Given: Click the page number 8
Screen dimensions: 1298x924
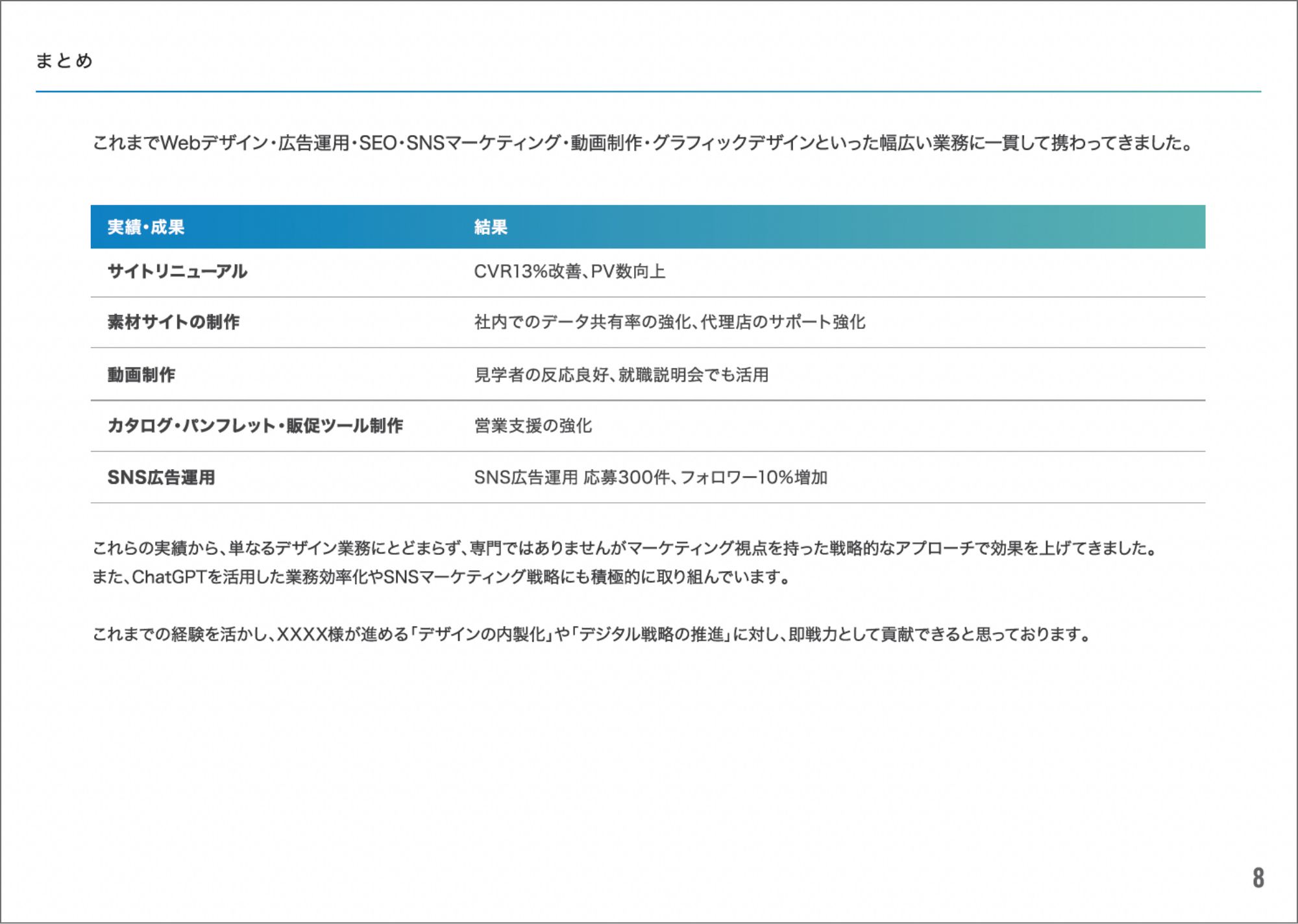Looking at the screenshot, I should click(1258, 877).
